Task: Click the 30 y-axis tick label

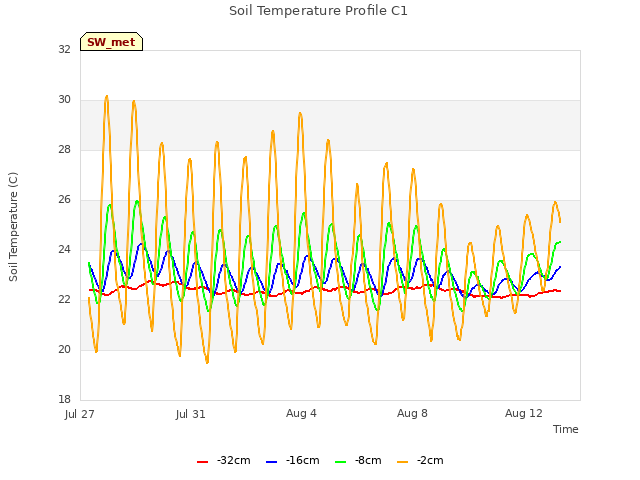Action: point(64,100)
